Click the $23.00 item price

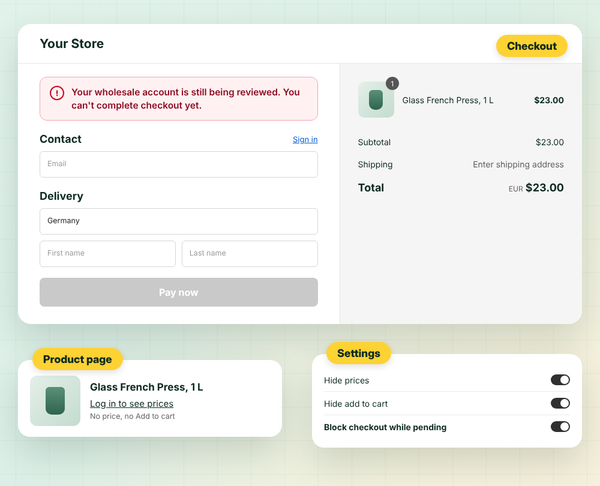click(549, 100)
